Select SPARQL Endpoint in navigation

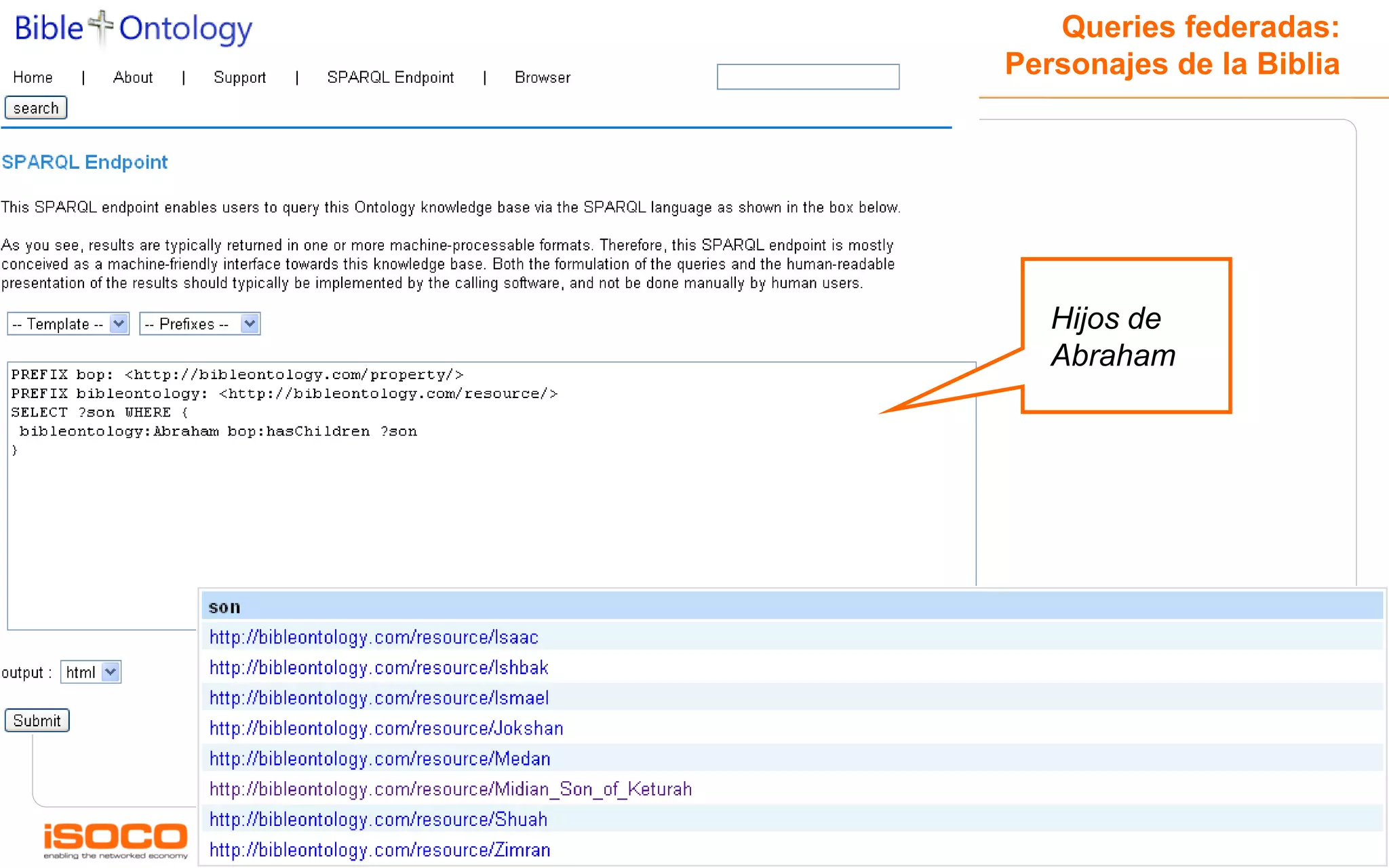coord(390,77)
